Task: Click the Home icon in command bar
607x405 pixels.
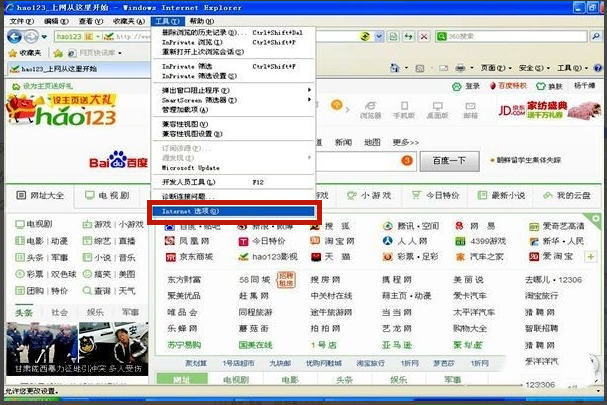Action: pos(394,68)
